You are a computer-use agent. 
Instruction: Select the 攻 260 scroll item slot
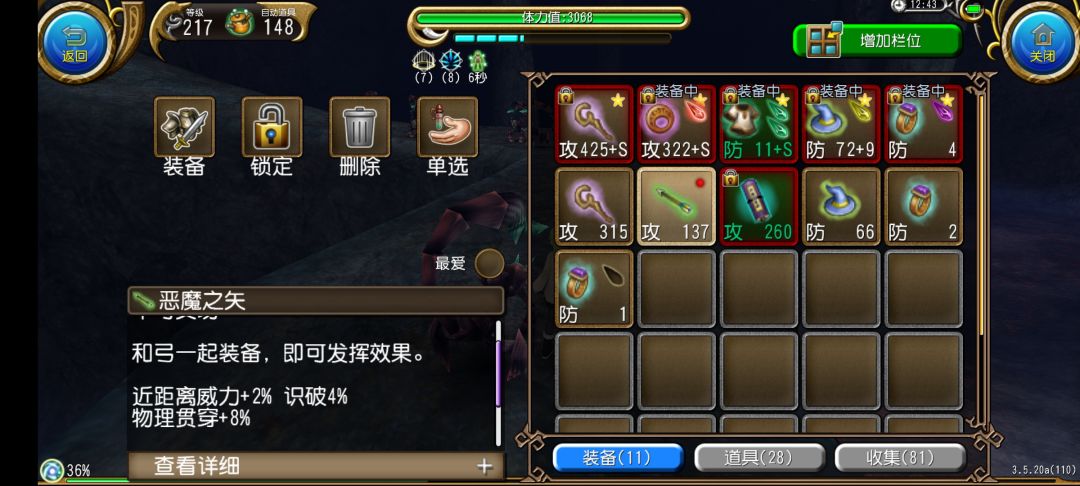(x=759, y=207)
